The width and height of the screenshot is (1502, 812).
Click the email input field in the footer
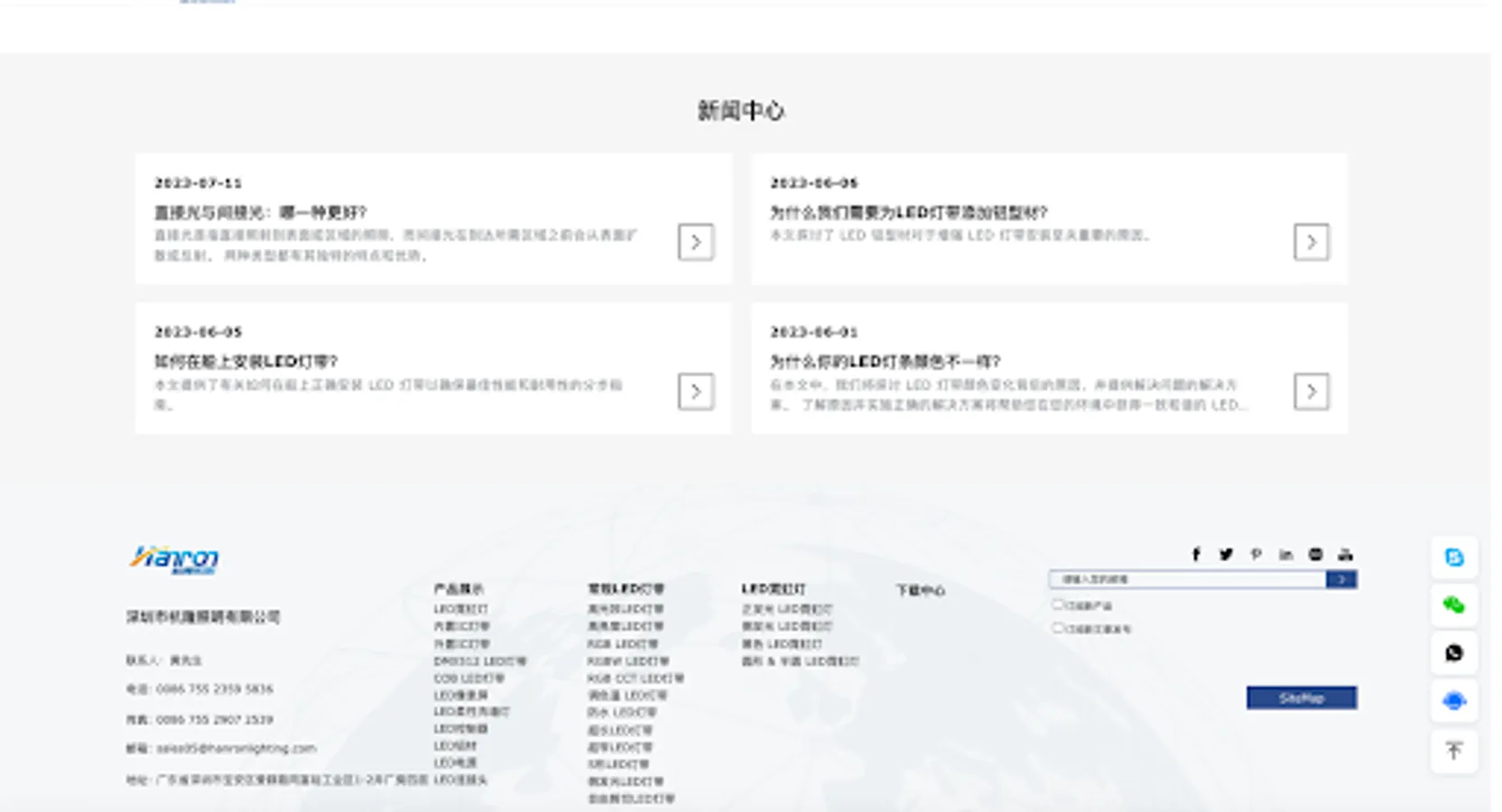click(1188, 579)
